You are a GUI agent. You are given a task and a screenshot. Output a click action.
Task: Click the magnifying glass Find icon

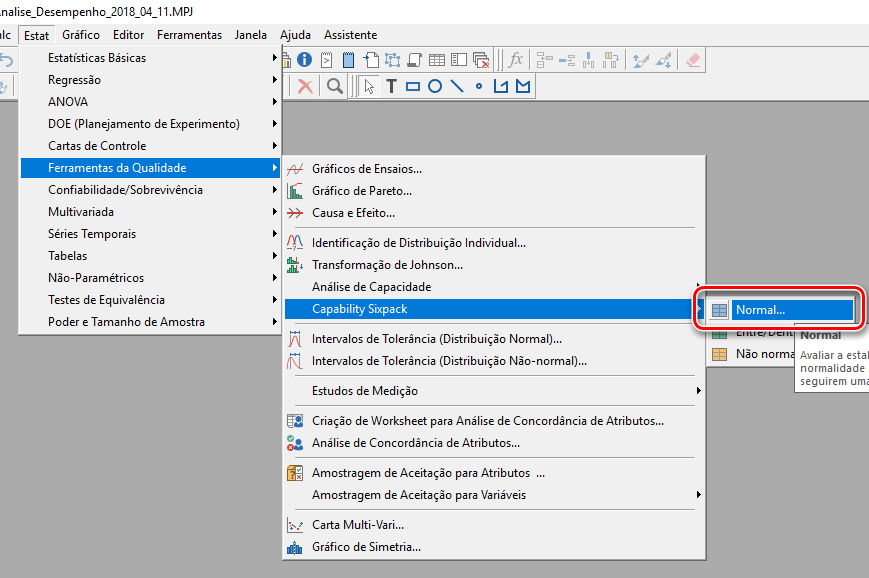pos(335,87)
